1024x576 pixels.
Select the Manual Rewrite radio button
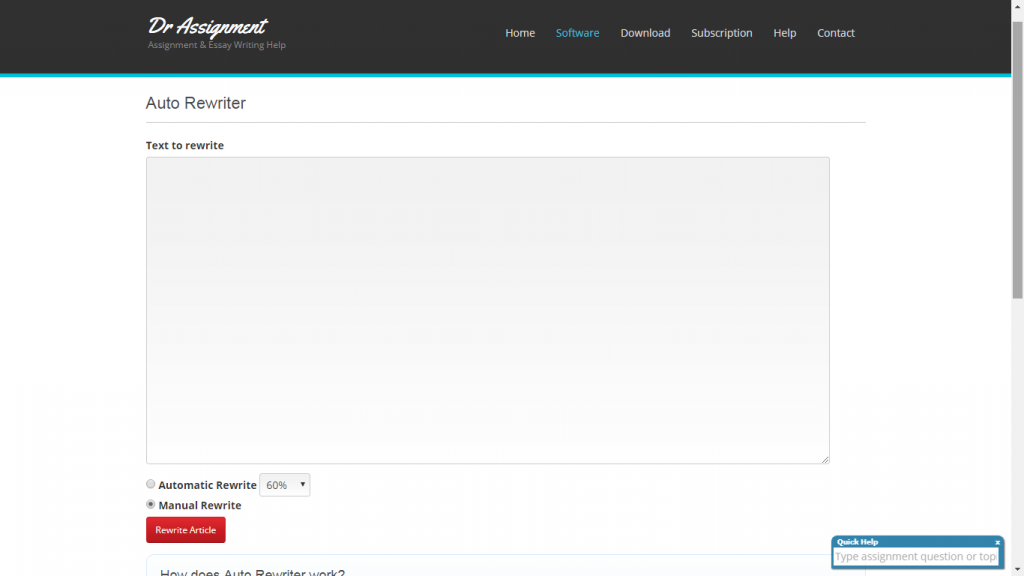151,505
